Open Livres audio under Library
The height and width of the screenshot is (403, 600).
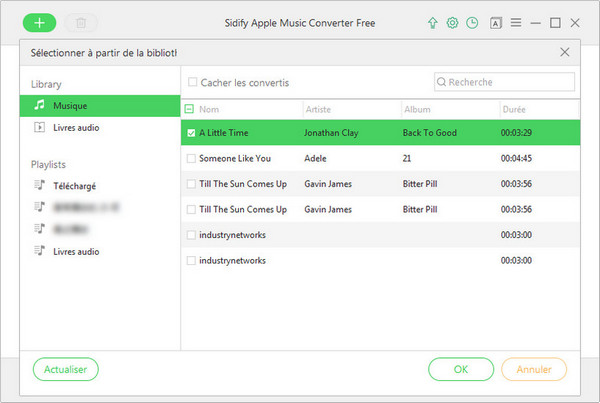[75, 128]
